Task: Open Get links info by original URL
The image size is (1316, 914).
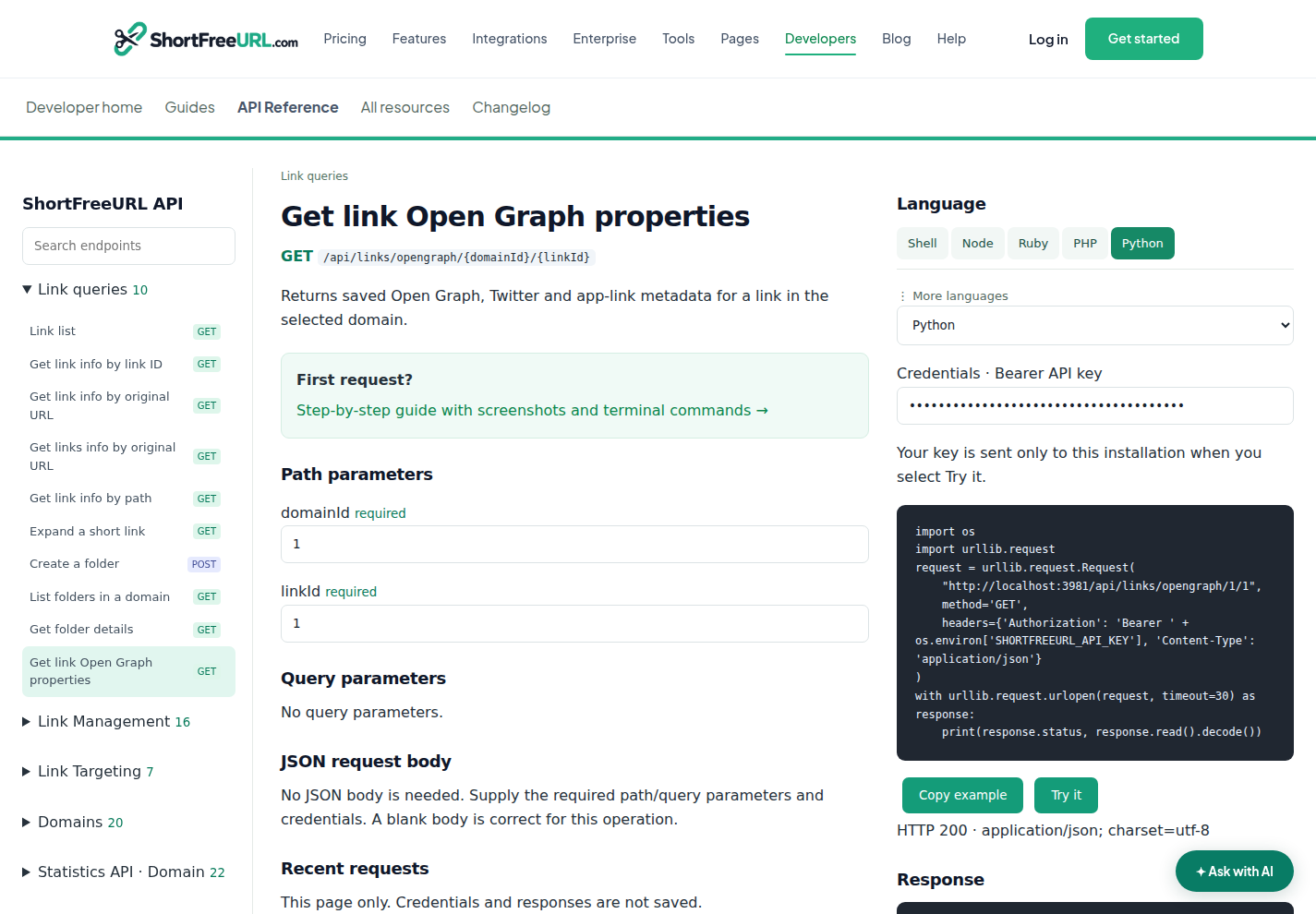Action: 128,456
